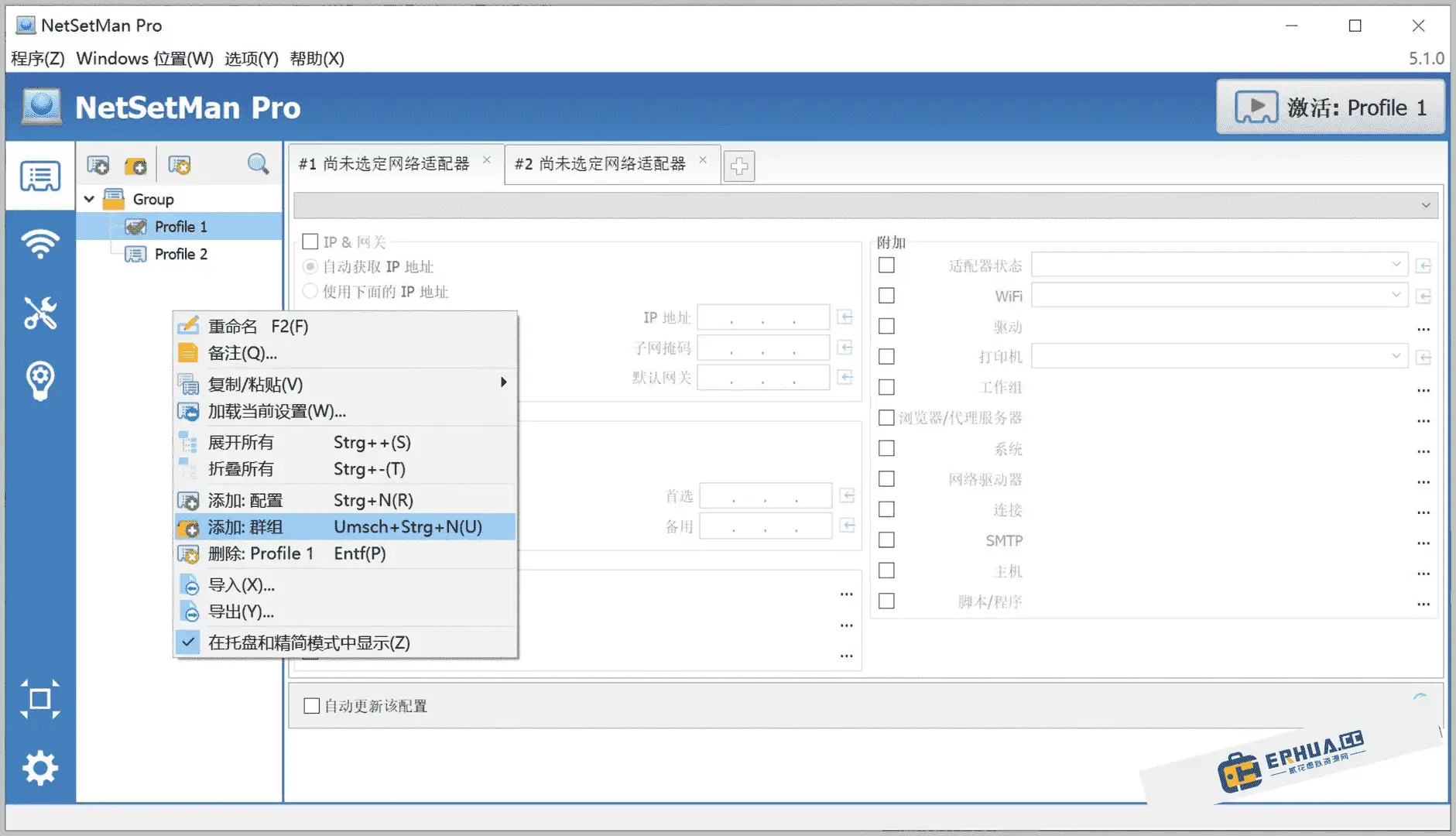Open 工作组 settings ellipsis
This screenshot has height=836, width=1456.
click(1423, 390)
